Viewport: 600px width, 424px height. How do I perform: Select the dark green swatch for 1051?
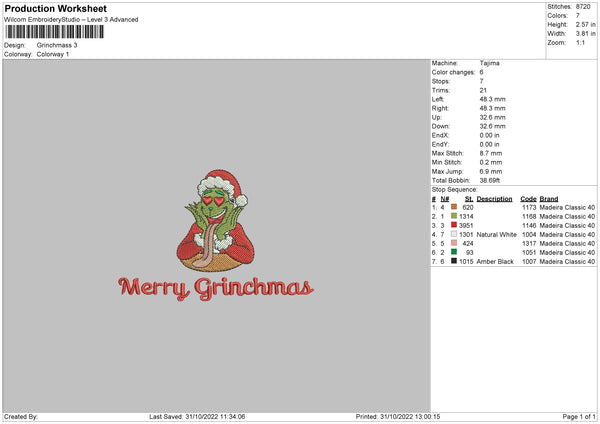click(x=454, y=252)
